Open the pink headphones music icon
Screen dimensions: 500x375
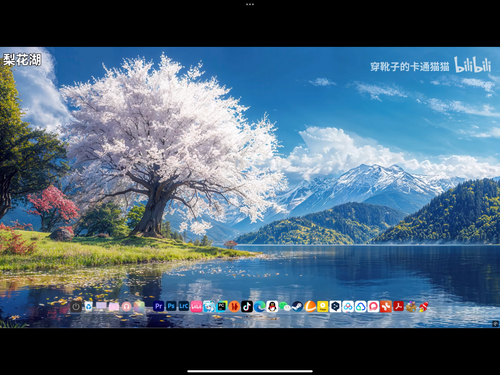tap(126, 306)
